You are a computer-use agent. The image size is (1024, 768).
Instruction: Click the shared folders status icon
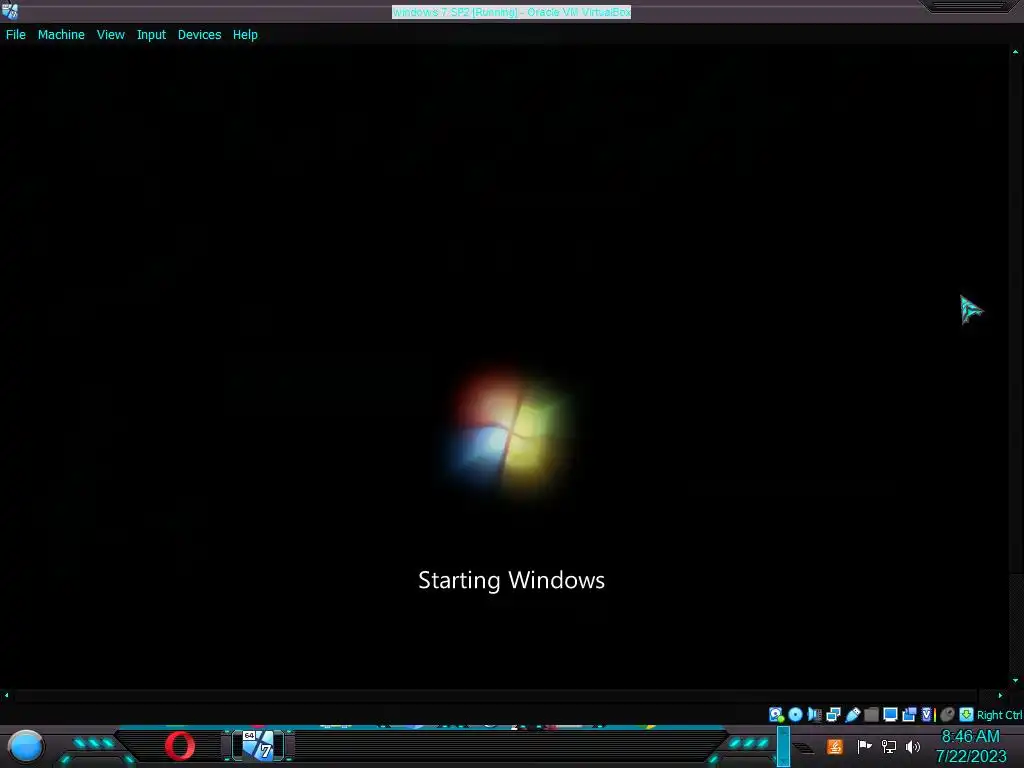pyautogui.click(x=871, y=714)
